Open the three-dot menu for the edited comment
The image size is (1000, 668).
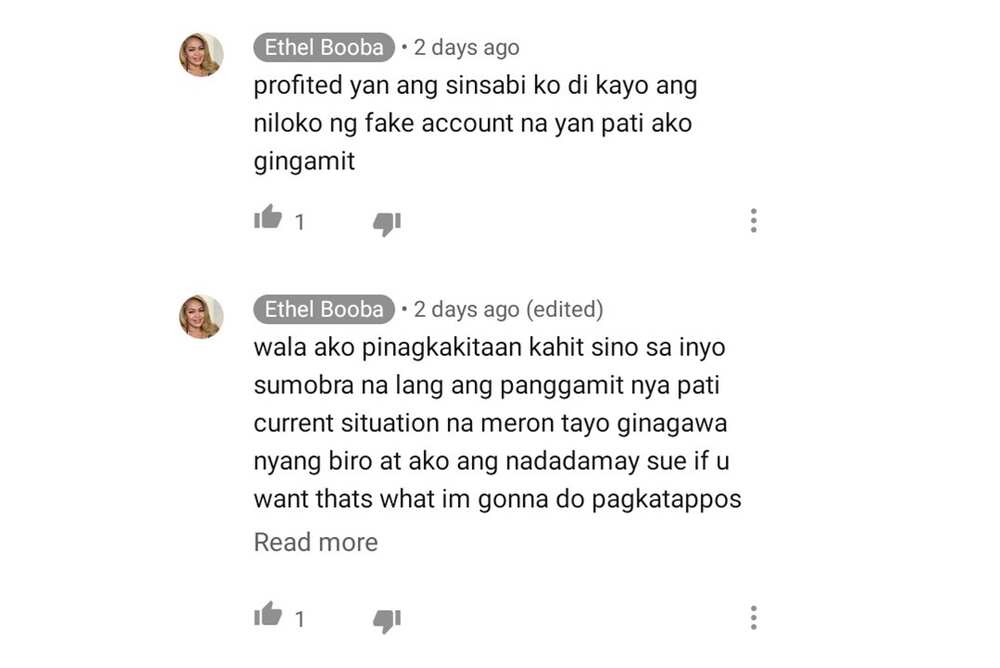(x=754, y=618)
